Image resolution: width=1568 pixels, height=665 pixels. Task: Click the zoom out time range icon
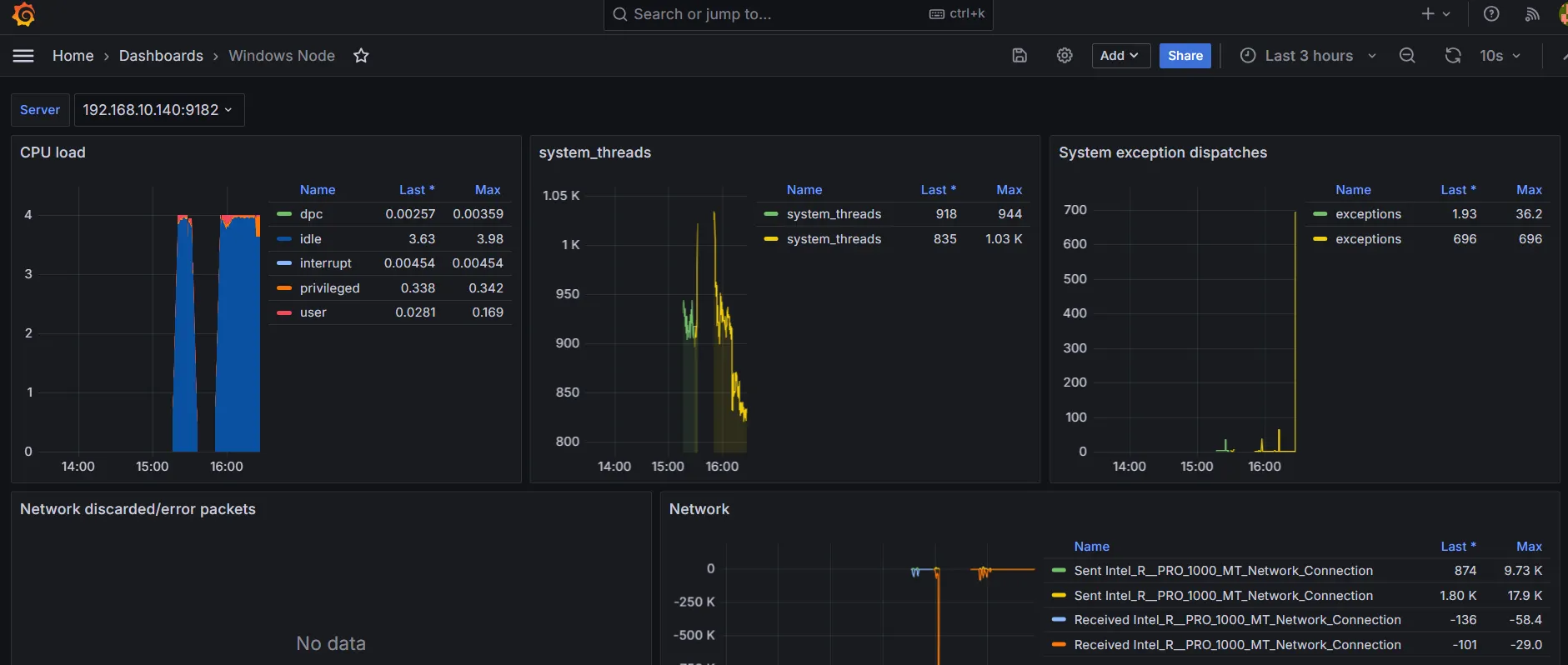click(1407, 56)
